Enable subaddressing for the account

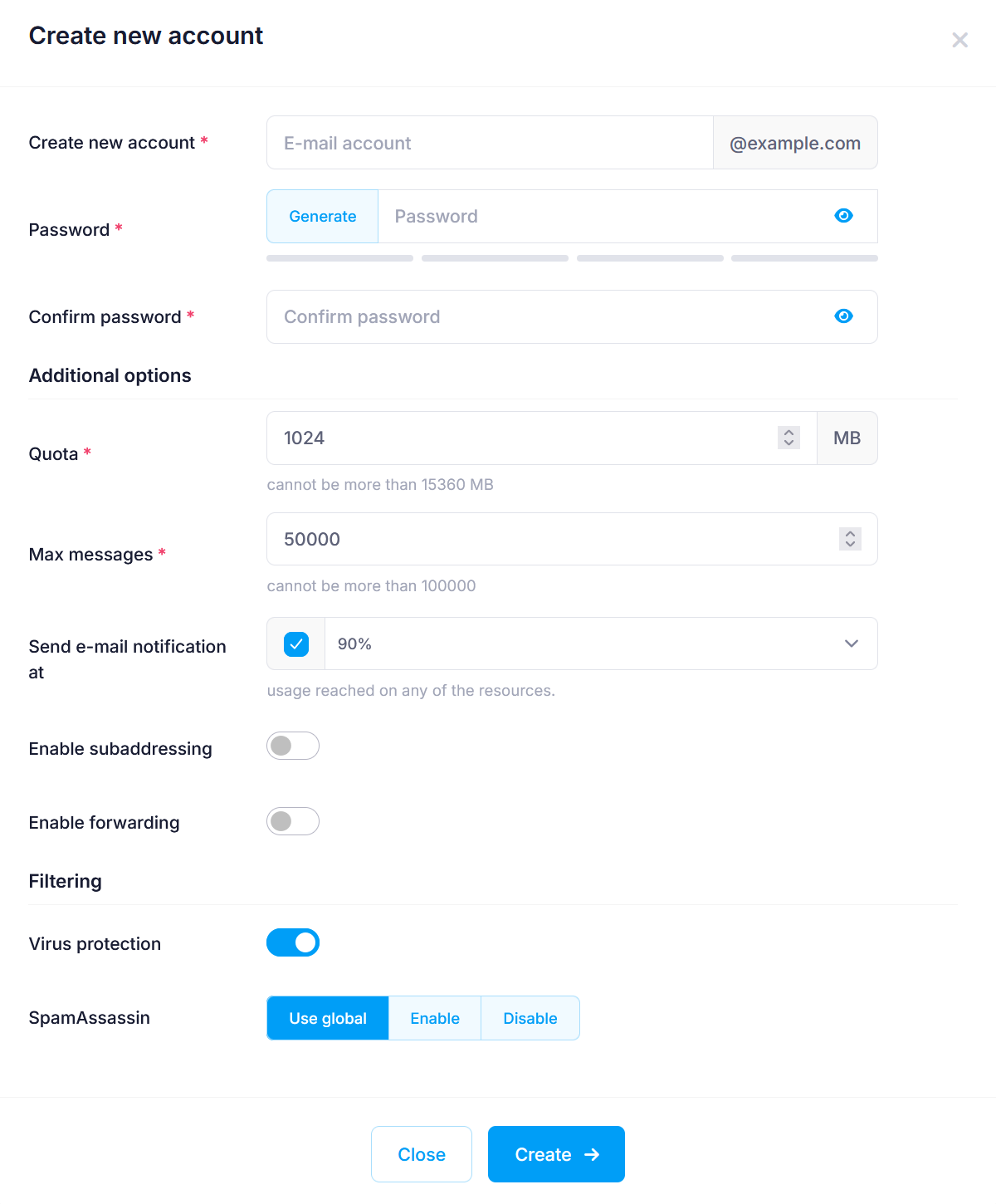click(x=292, y=746)
